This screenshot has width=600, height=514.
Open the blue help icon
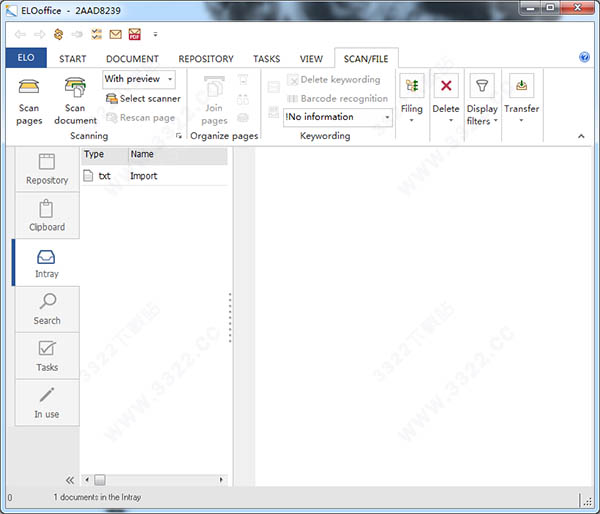(584, 57)
